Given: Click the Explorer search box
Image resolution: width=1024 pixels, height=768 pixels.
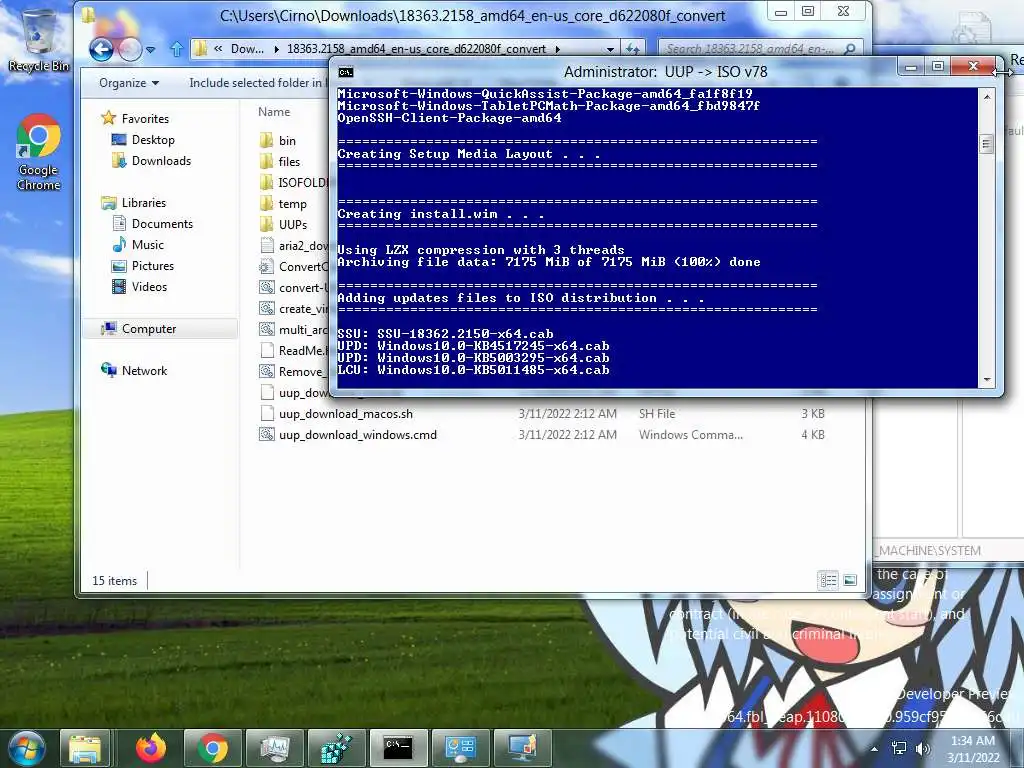Looking at the screenshot, I should (x=758, y=49).
